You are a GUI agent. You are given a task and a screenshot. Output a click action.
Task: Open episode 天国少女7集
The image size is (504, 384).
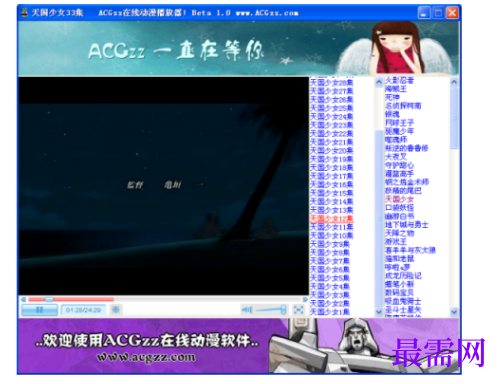330,261
